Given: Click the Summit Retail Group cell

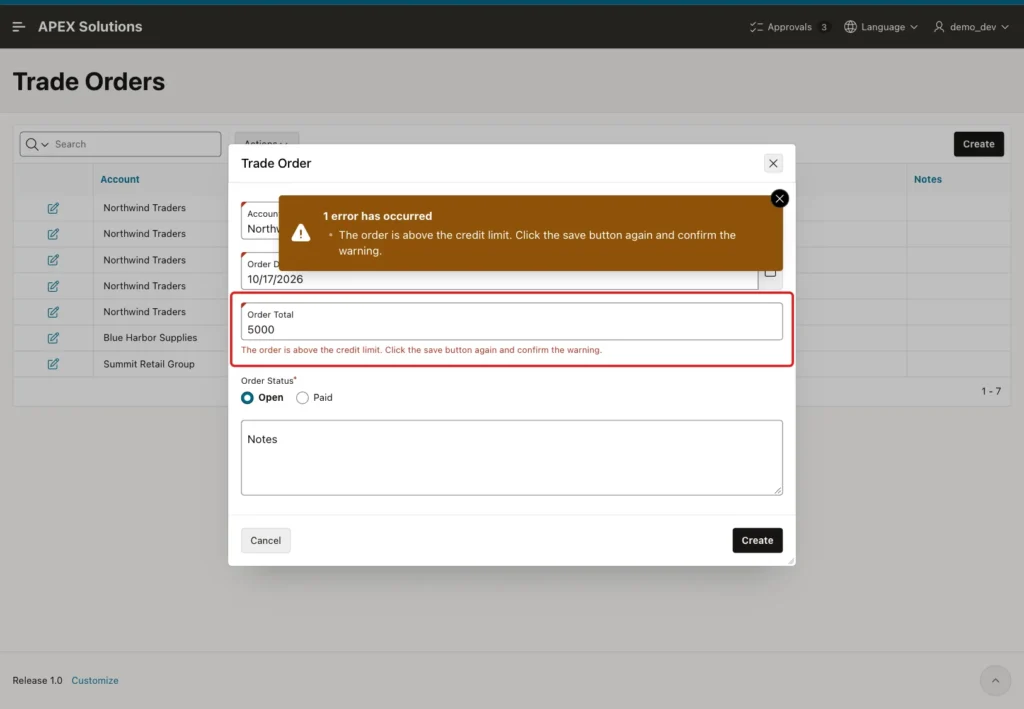Looking at the screenshot, I should pyautogui.click(x=149, y=364).
